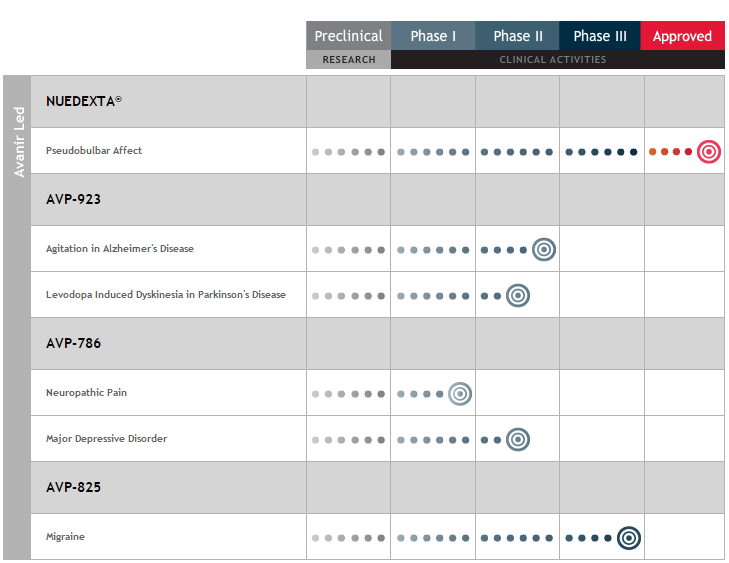Click Major Depressive Disorder Phase I progress dots
729x563 pixels.
[433, 440]
